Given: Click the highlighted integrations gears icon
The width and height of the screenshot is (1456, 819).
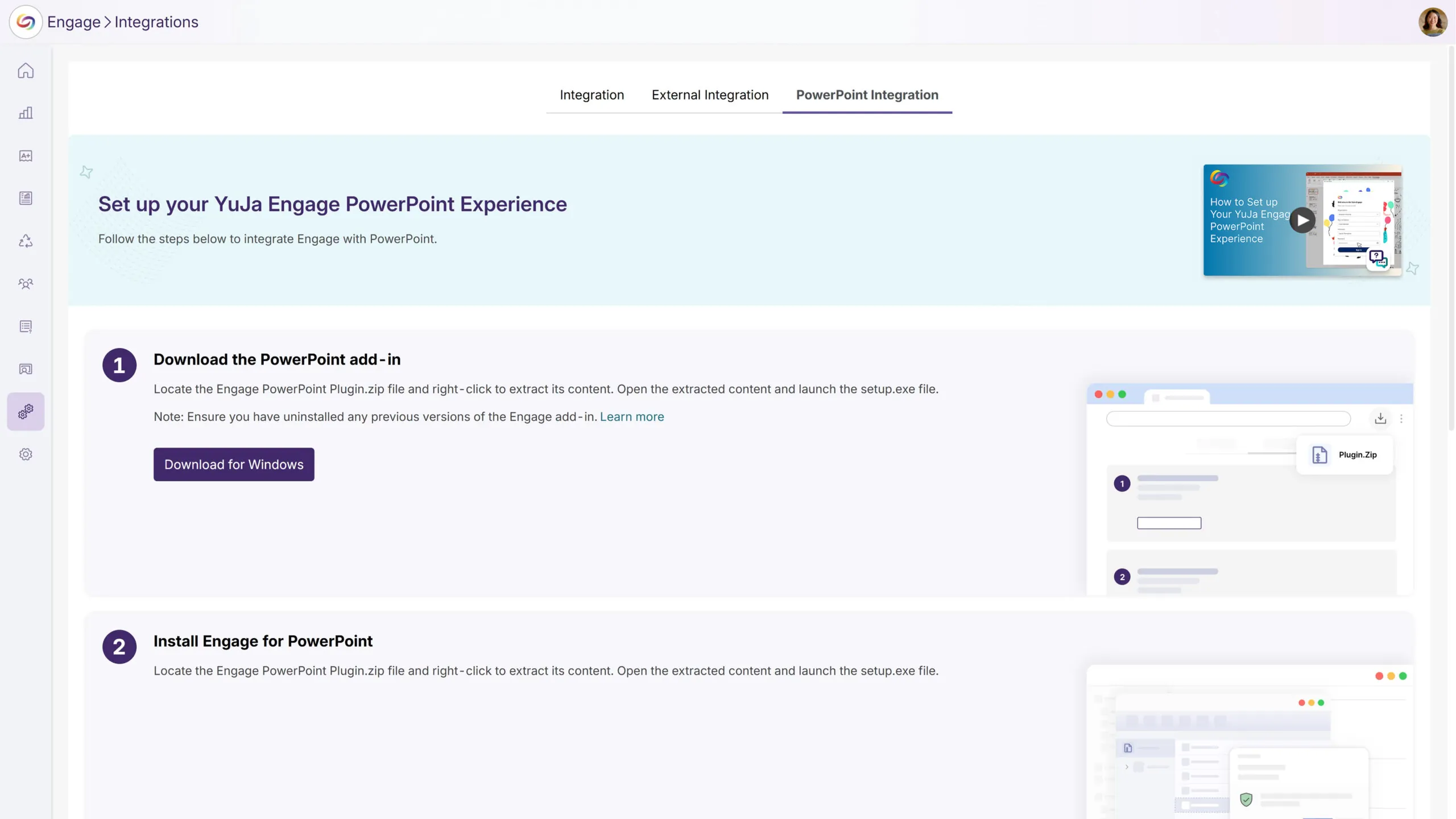Looking at the screenshot, I should pyautogui.click(x=26, y=411).
